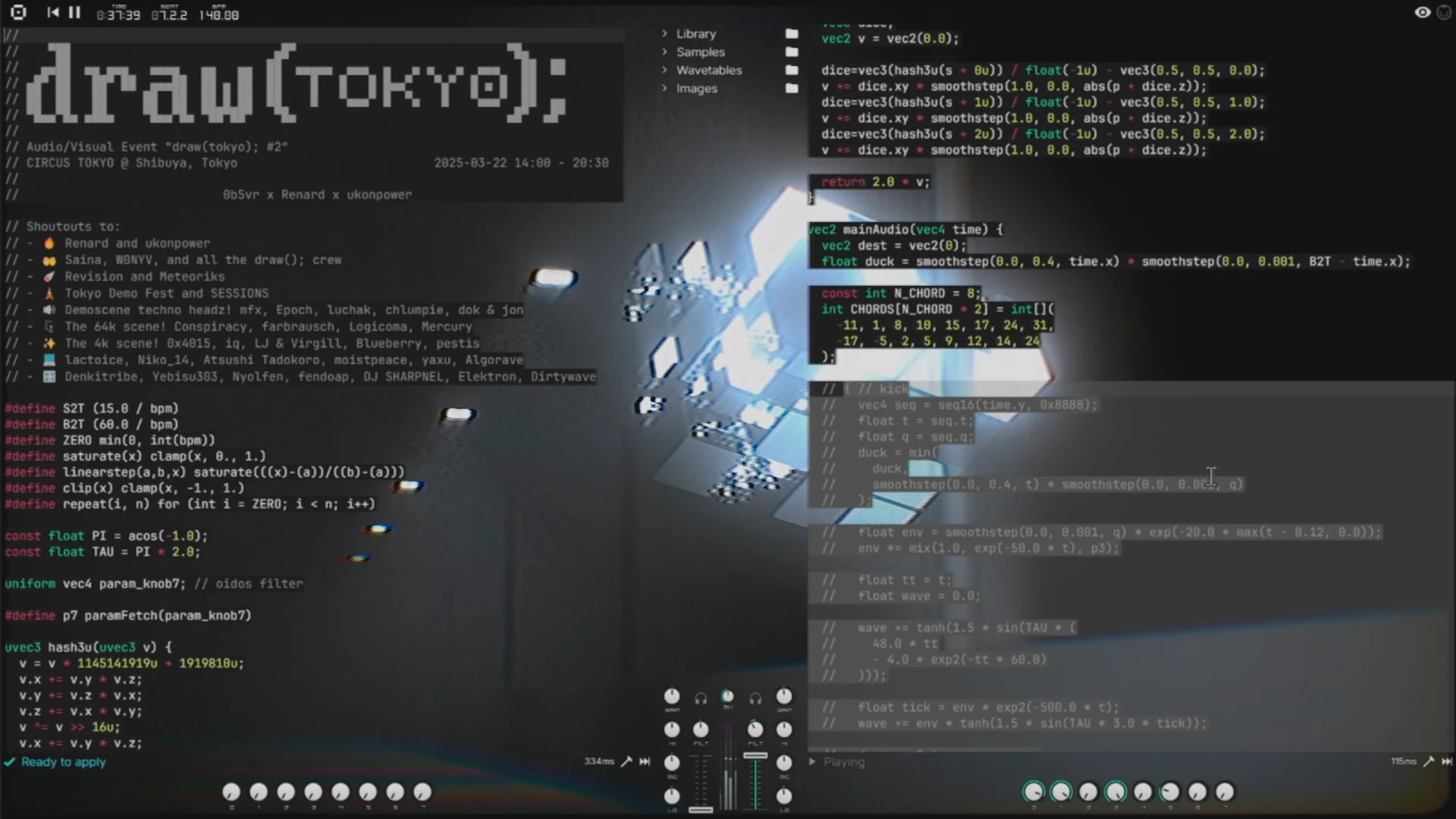Click the 'const float PI = acos(-1.0);' line

coord(106,535)
